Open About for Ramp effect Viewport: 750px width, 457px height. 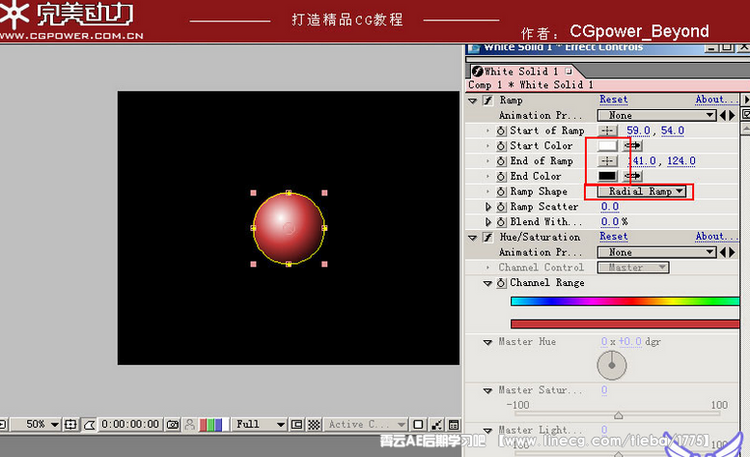[716, 100]
